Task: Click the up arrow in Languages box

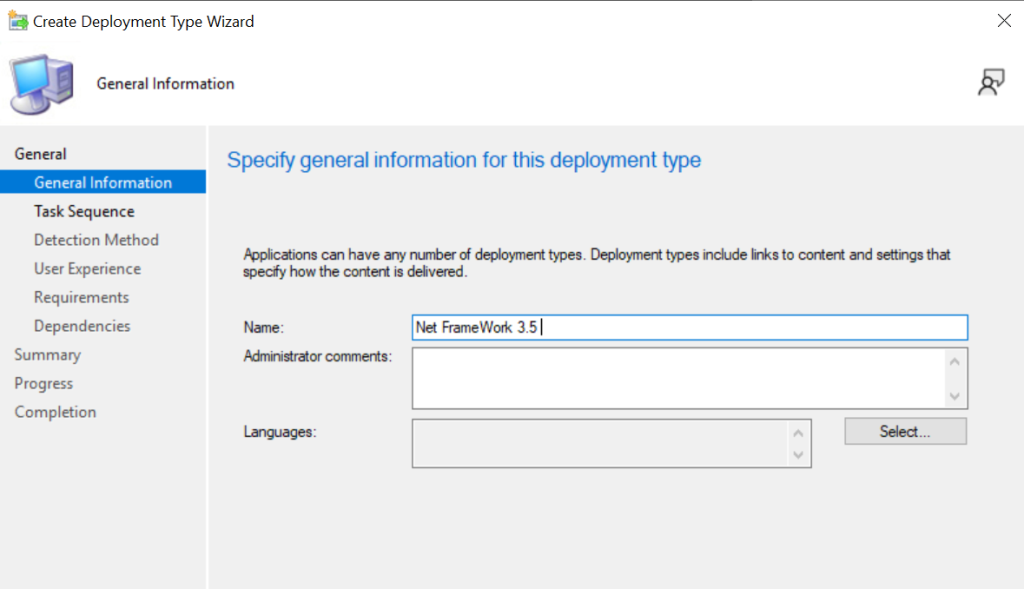Action: 798,434
